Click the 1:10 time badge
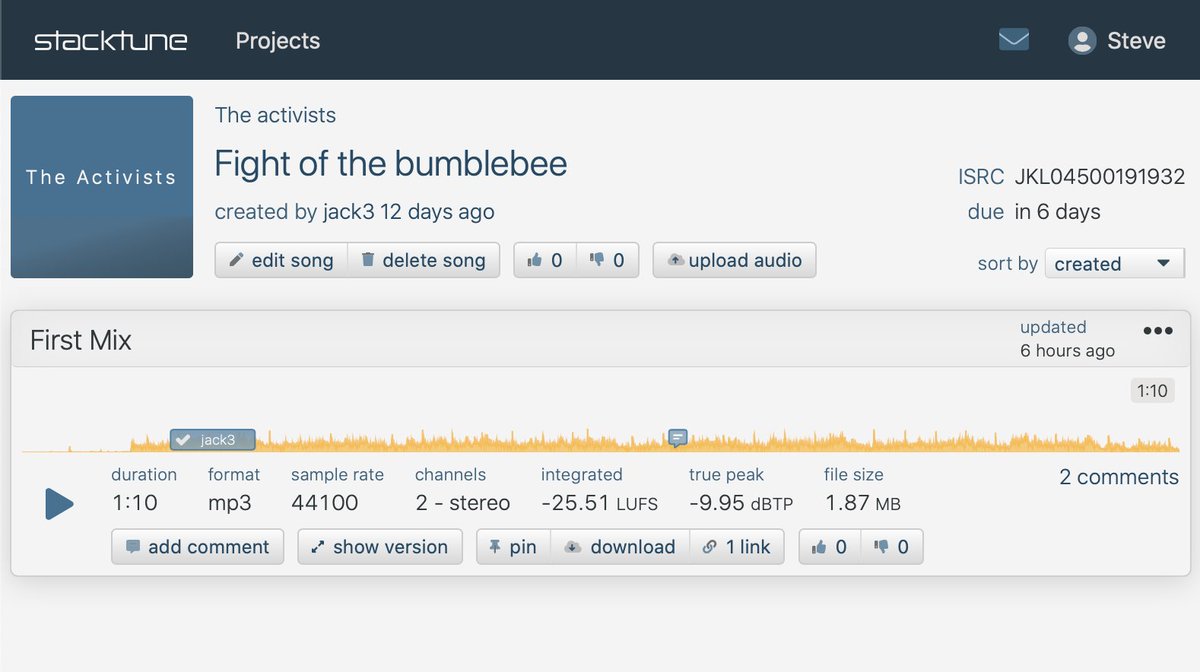Viewport: 1200px width, 672px height. coord(1153,391)
